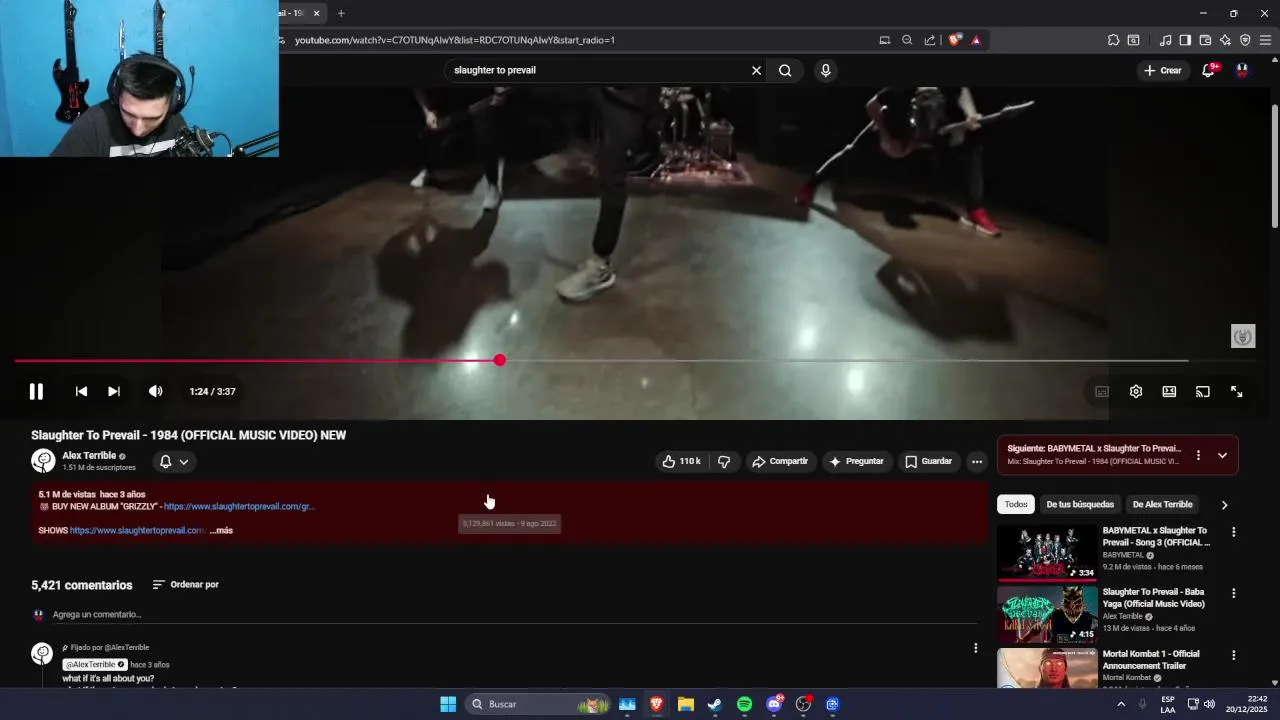Click the Alex Terrible channel avatar

(x=43, y=461)
